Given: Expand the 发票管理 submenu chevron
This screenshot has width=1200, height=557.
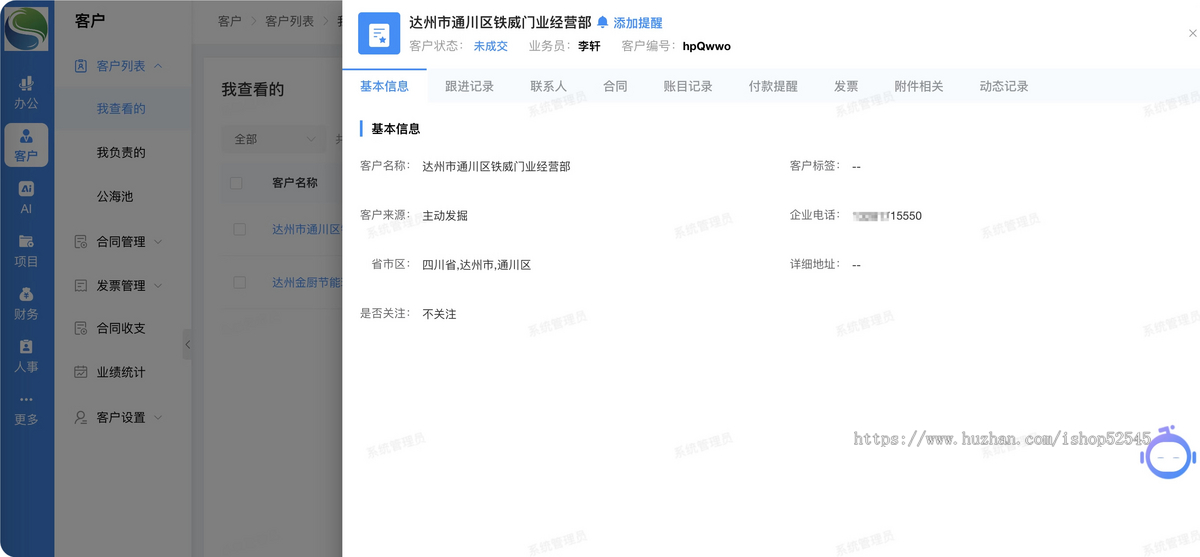Looking at the screenshot, I should (x=158, y=285).
